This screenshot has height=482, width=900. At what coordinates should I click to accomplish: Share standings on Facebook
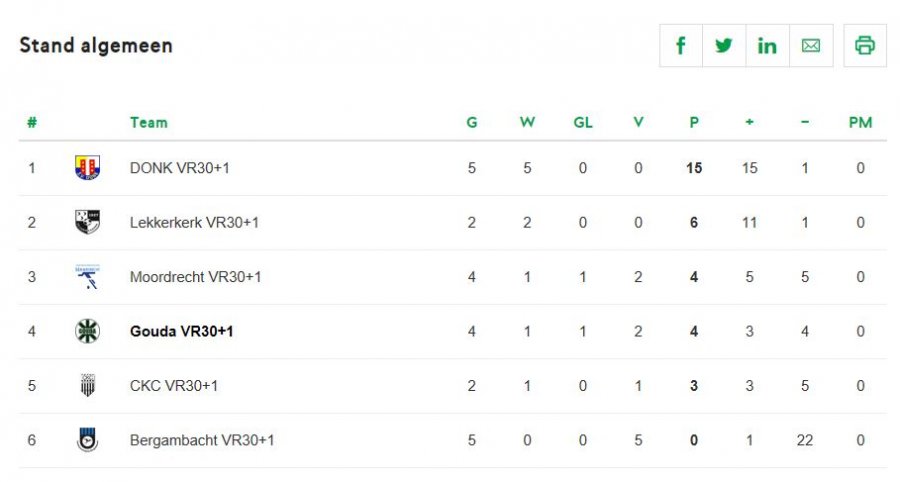[681, 46]
